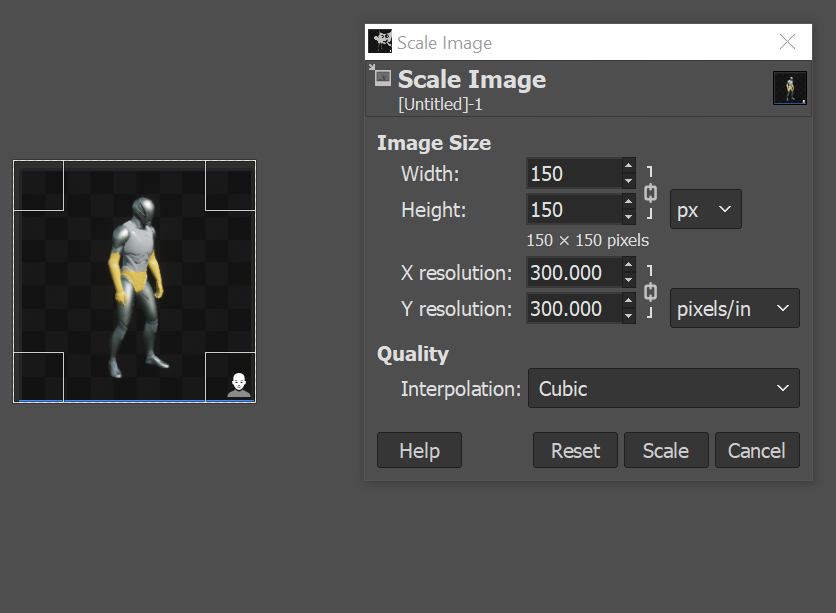The height and width of the screenshot is (613, 836).
Task: Increase Height using the up arrow
Action: [628, 202]
